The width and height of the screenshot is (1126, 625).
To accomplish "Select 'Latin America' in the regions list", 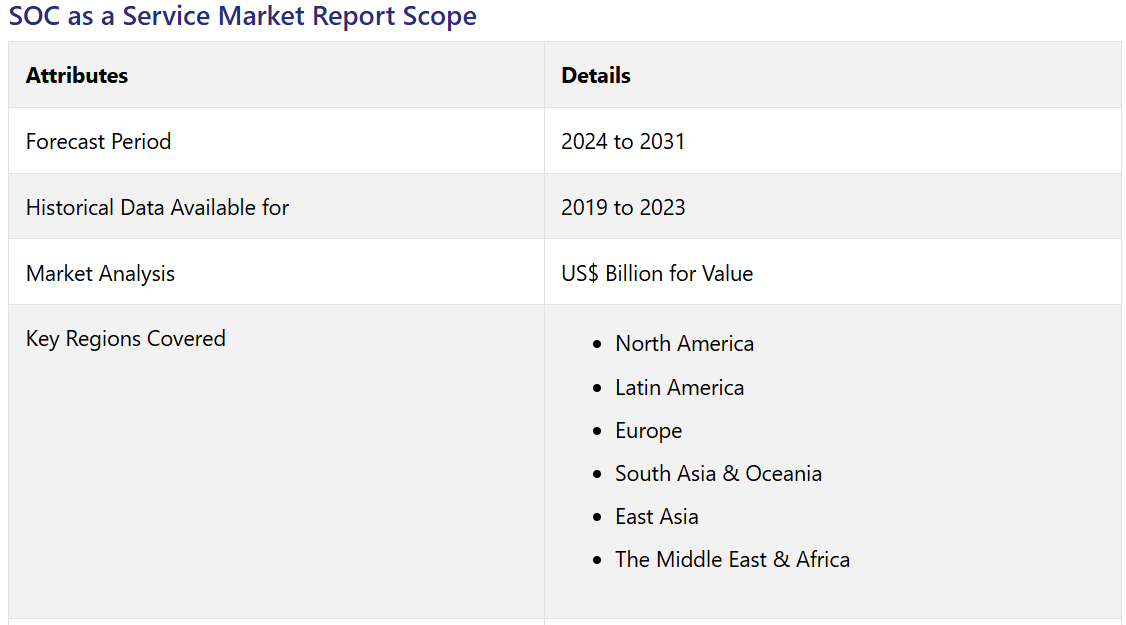I will pyautogui.click(x=679, y=387).
